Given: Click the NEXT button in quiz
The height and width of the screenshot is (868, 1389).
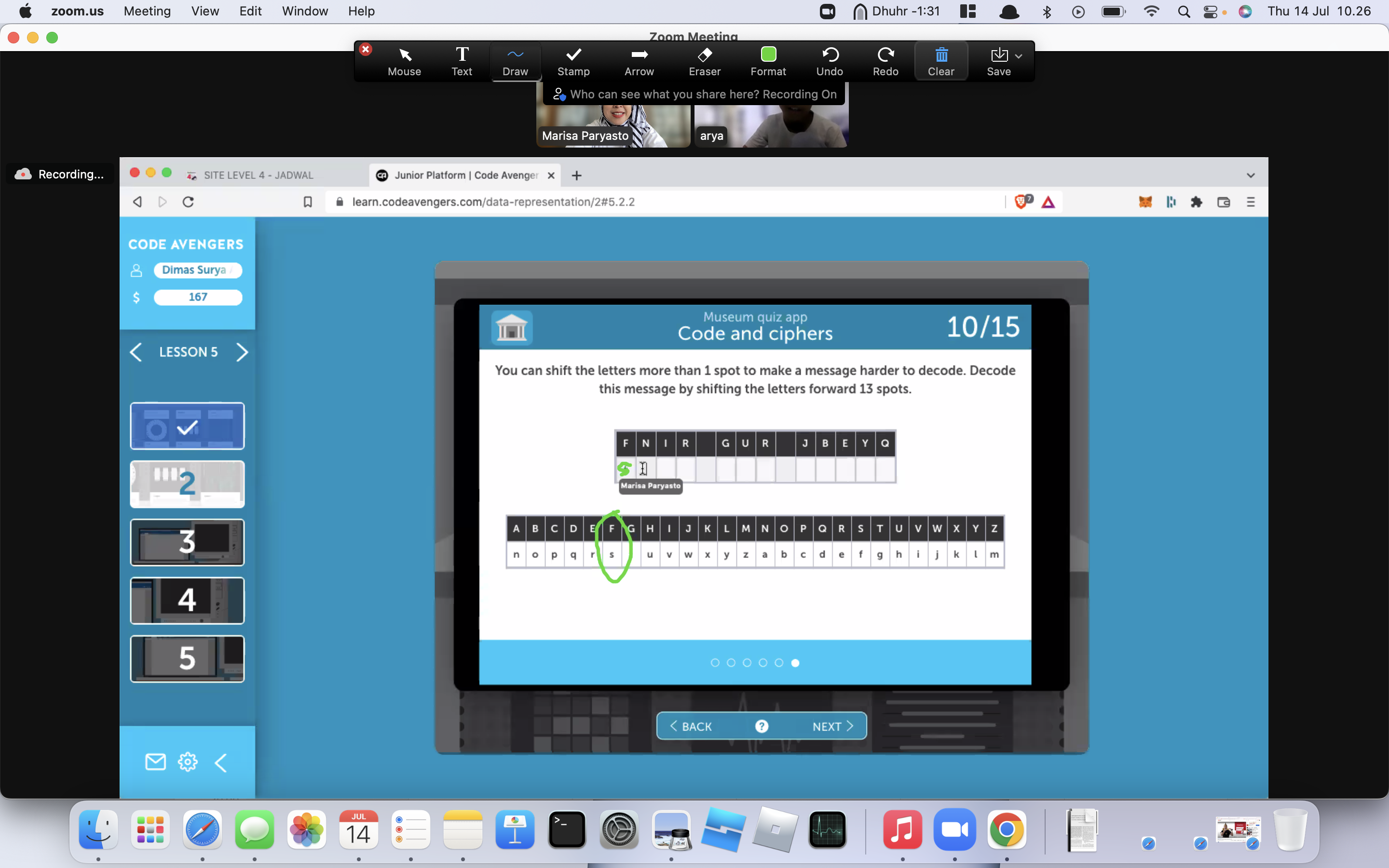Looking at the screenshot, I should point(833,726).
